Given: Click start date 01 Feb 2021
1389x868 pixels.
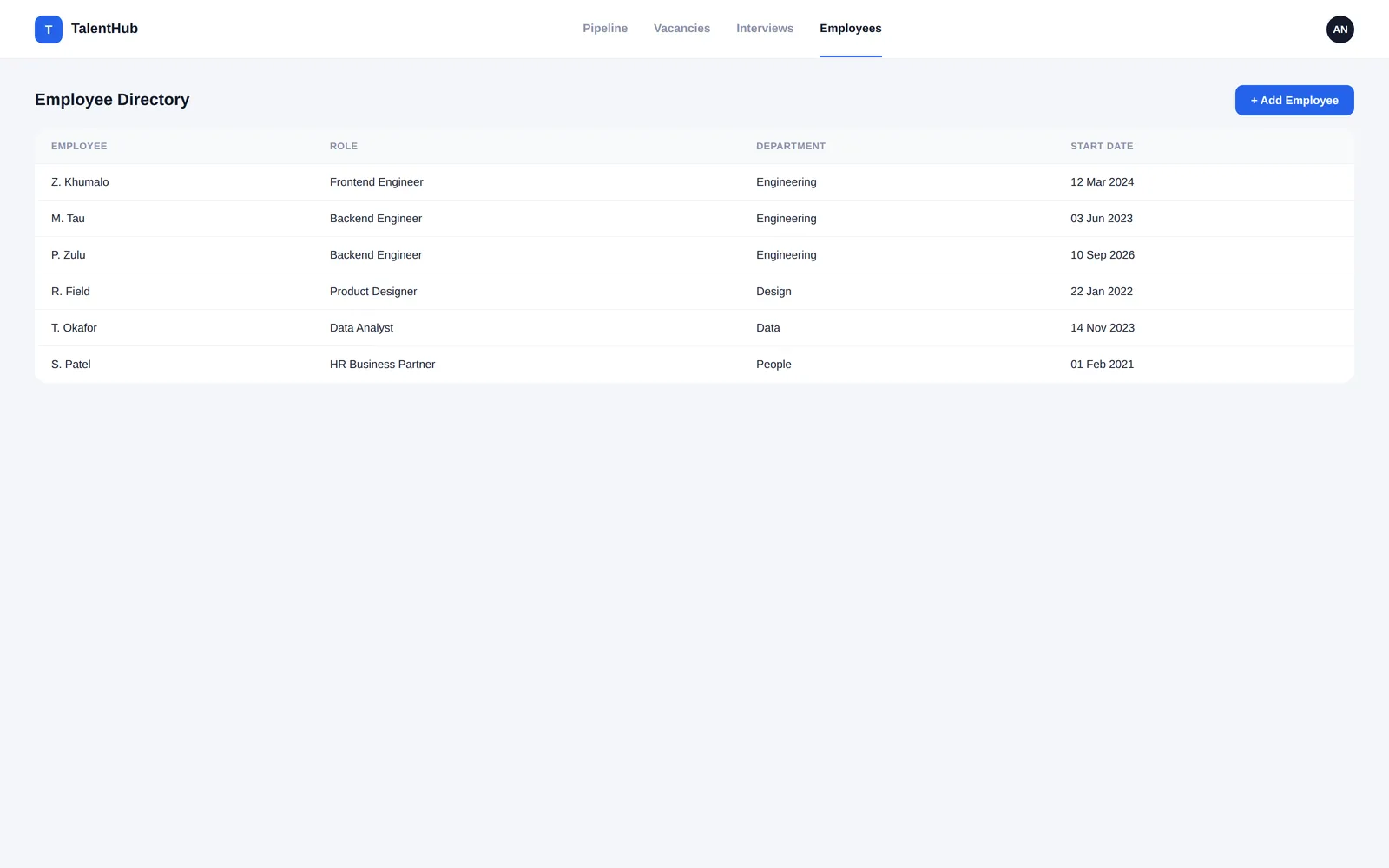Looking at the screenshot, I should [1103, 365].
